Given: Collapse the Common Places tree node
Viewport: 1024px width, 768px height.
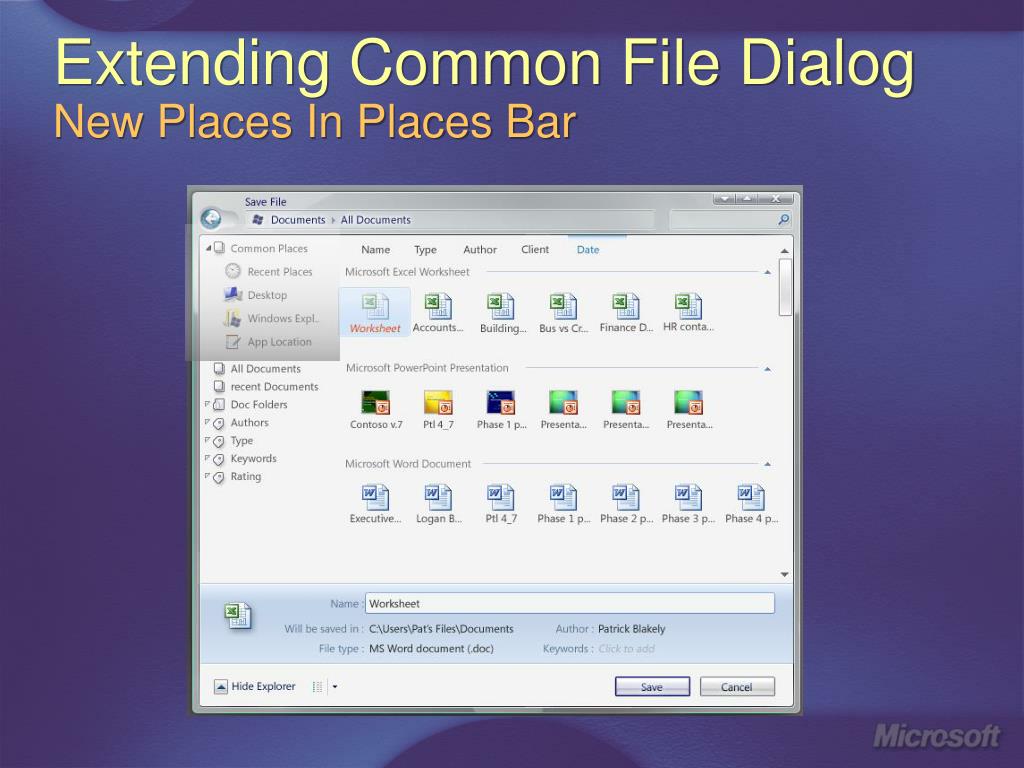Looking at the screenshot, I should coord(209,248).
